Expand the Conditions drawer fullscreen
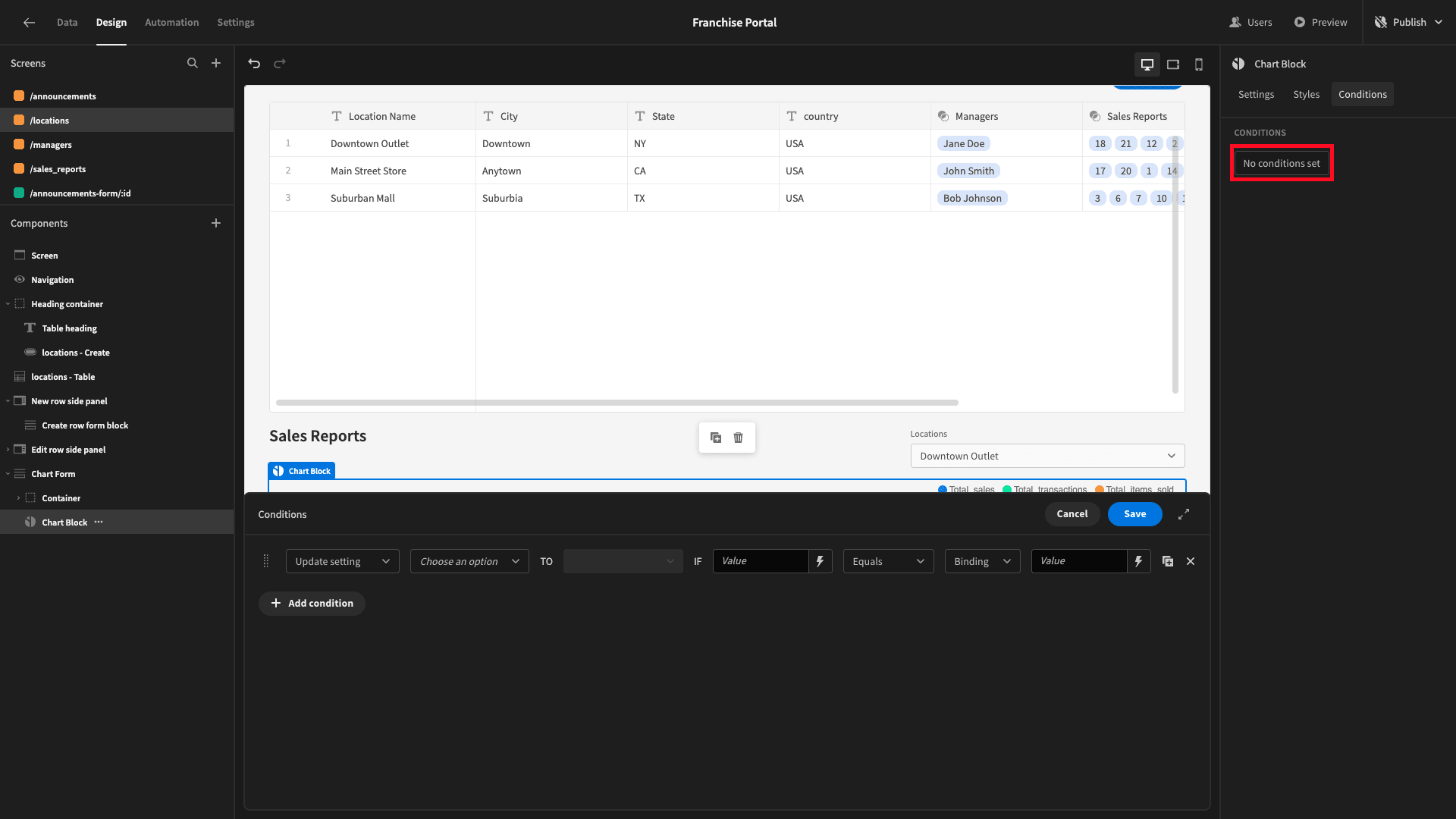Viewport: 1456px width, 819px height. pos(1184,514)
